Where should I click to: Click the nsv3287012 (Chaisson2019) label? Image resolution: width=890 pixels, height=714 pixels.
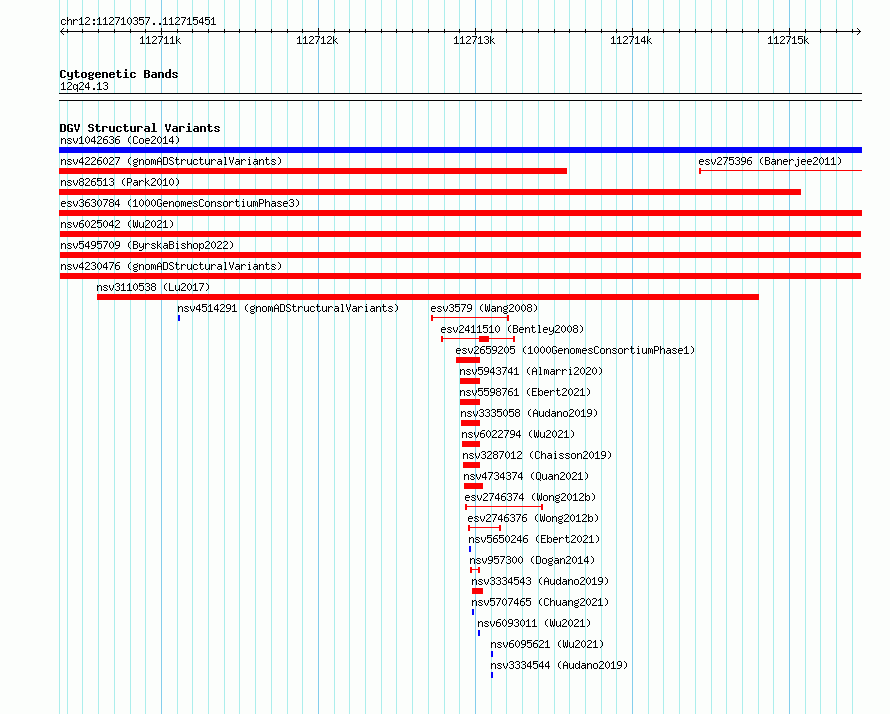pos(537,455)
